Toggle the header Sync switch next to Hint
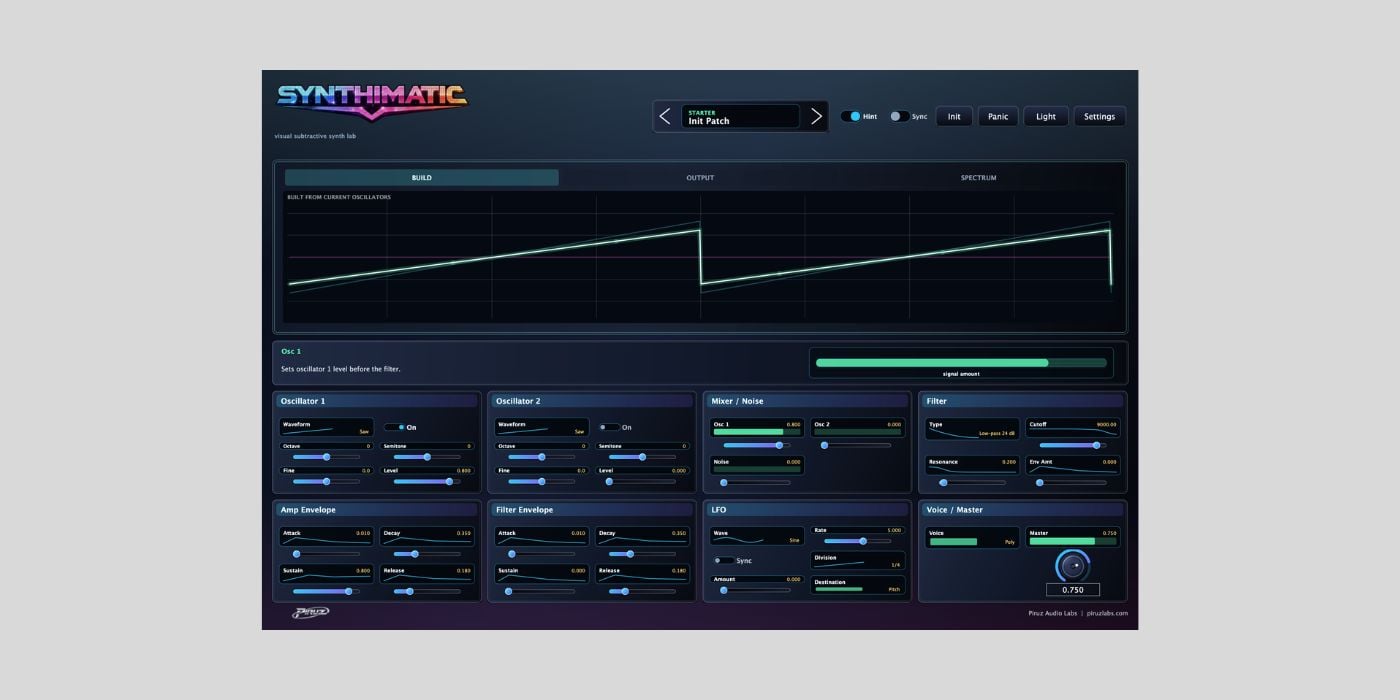This screenshot has height=700, width=1400. coord(899,116)
